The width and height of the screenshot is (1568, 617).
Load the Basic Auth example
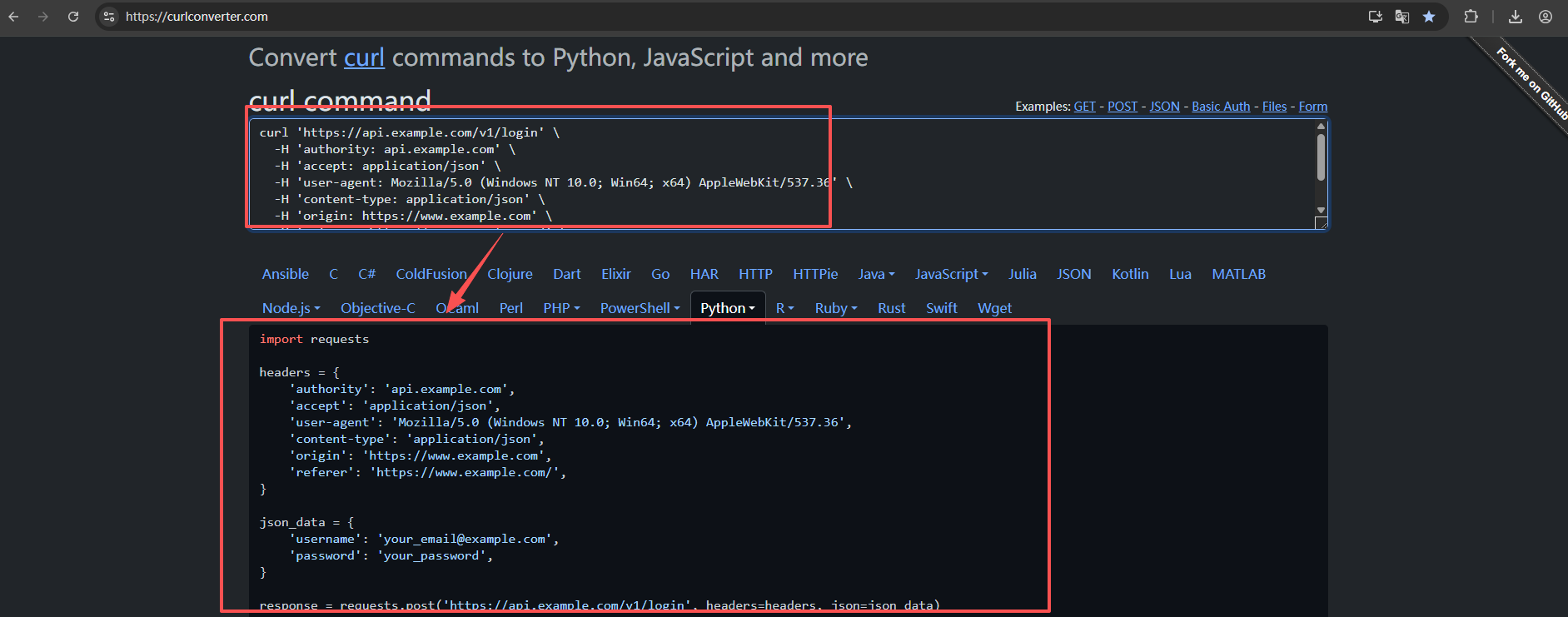[1221, 107]
